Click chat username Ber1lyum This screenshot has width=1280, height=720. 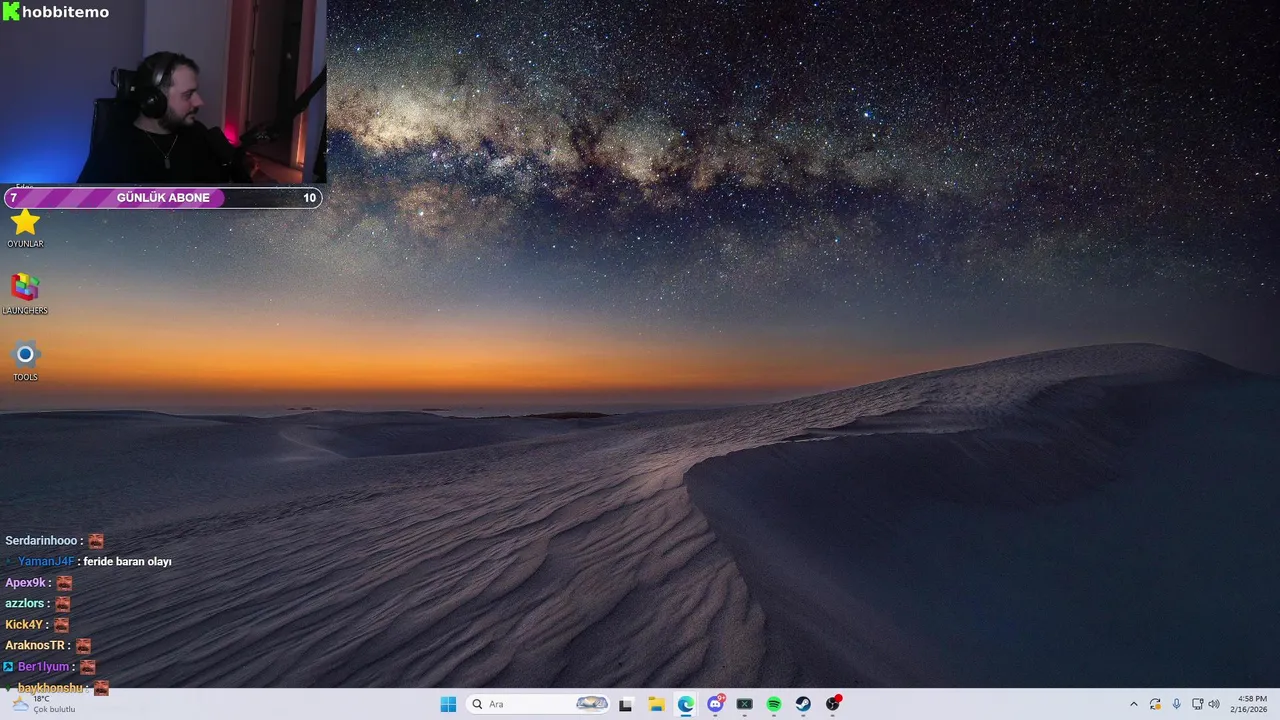43,667
